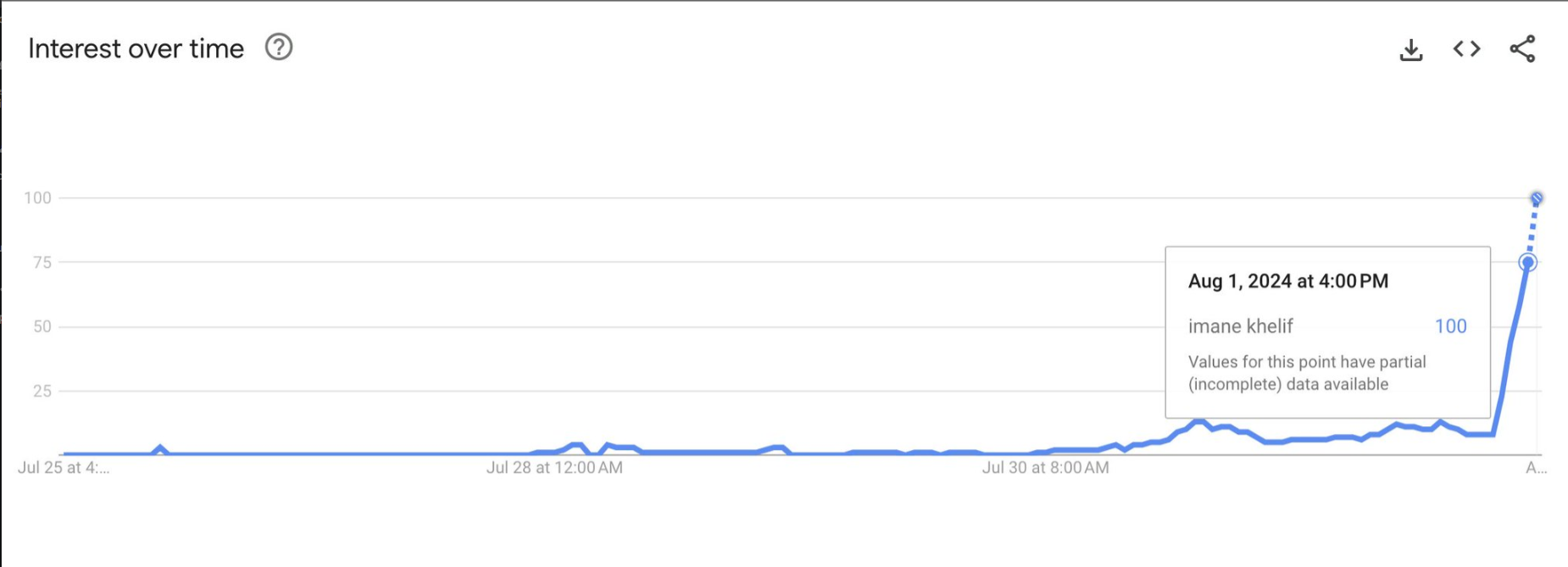Click the blue 100 value in tooltip
1568x567 pixels.
1450,326
